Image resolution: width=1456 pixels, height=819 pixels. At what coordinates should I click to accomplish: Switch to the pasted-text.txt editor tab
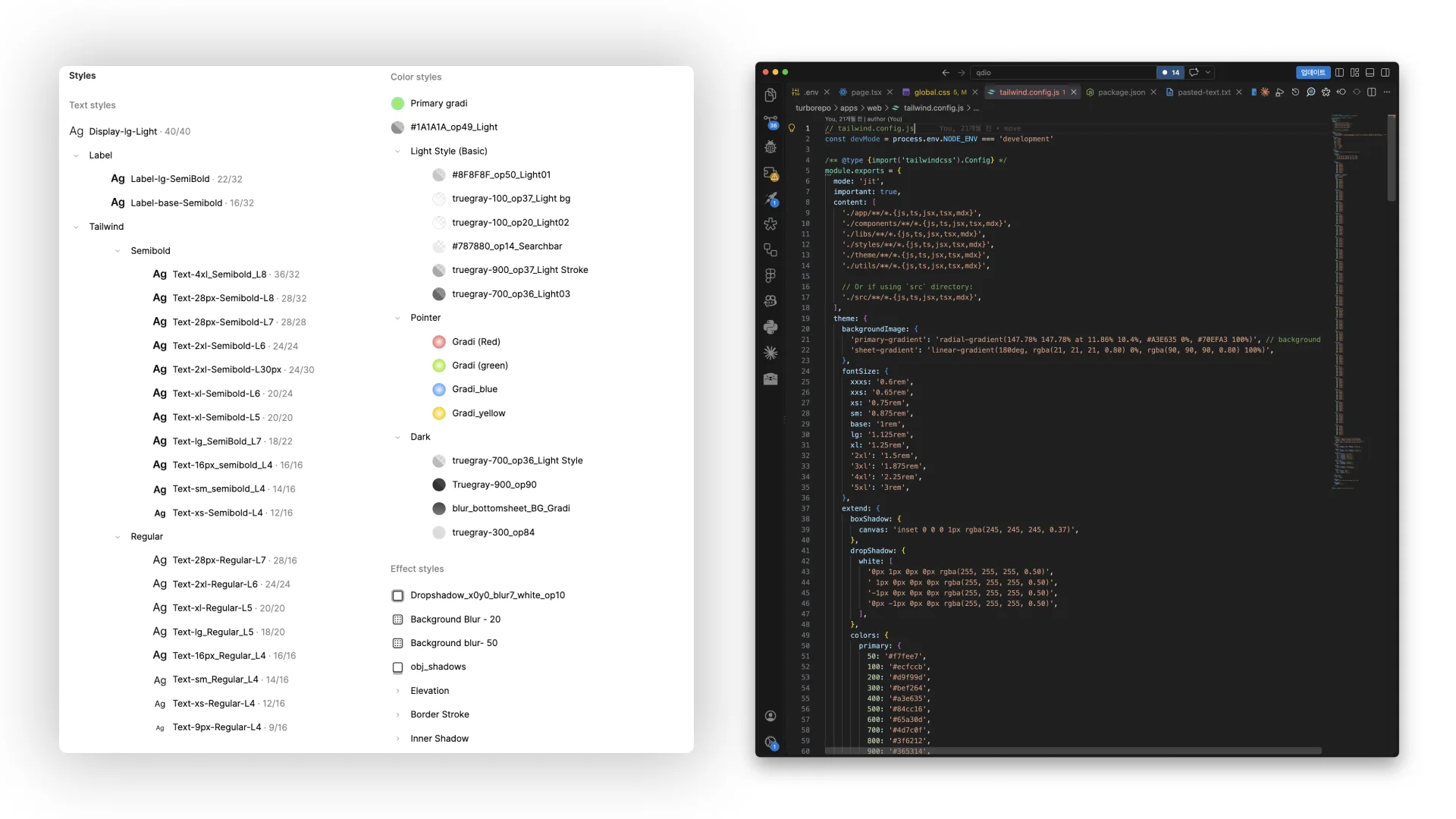(x=1204, y=93)
